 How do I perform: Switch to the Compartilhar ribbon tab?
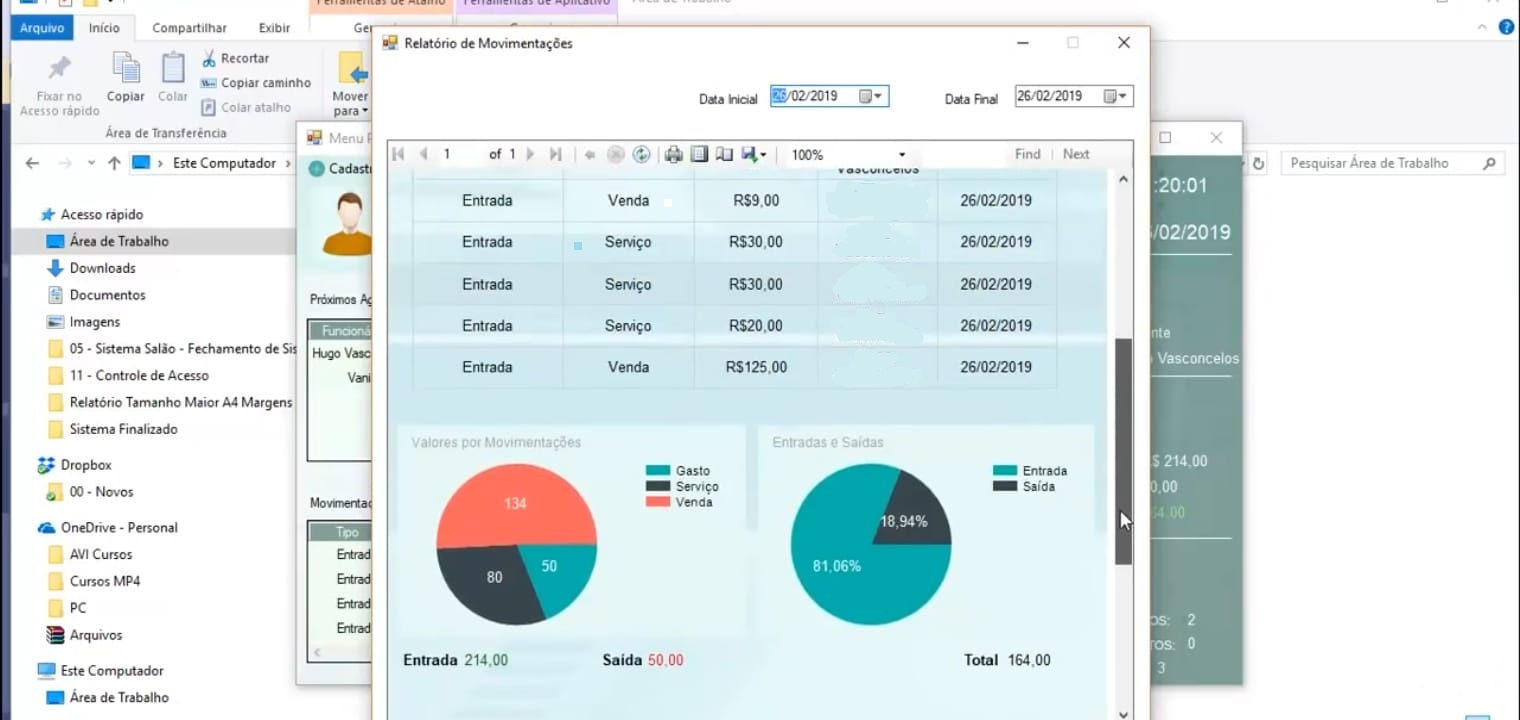(x=189, y=28)
